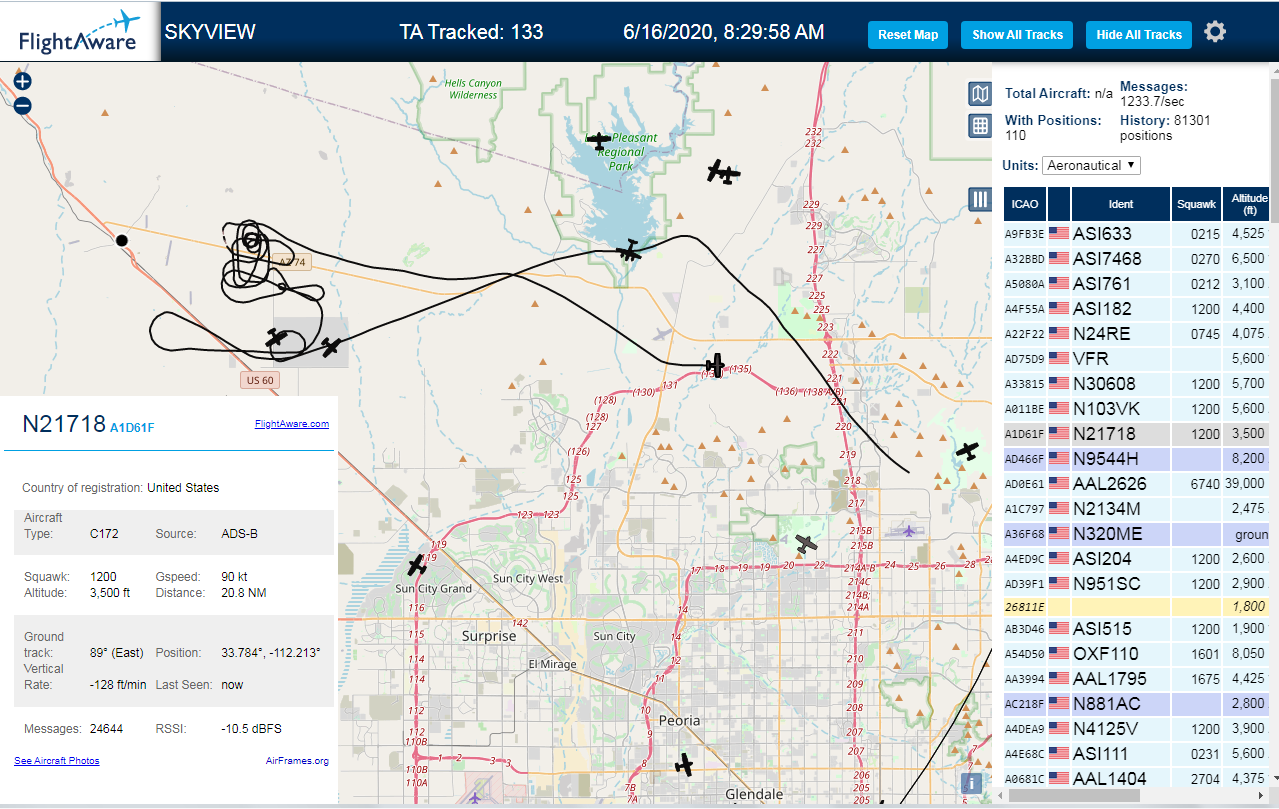Toggle the grid table view icon
1279x809 pixels.
(x=980, y=126)
